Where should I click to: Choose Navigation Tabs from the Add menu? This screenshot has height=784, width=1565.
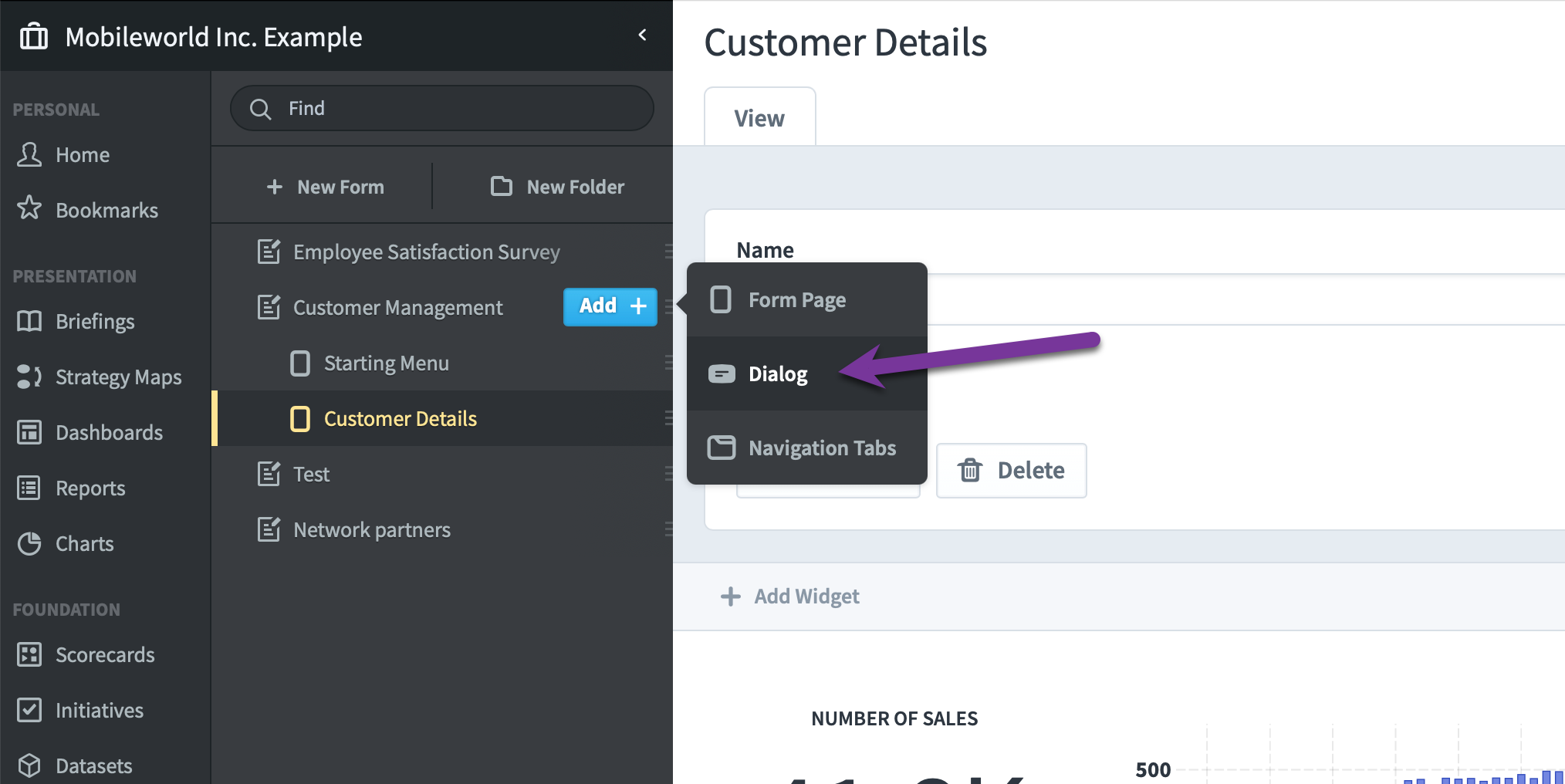[x=807, y=448]
